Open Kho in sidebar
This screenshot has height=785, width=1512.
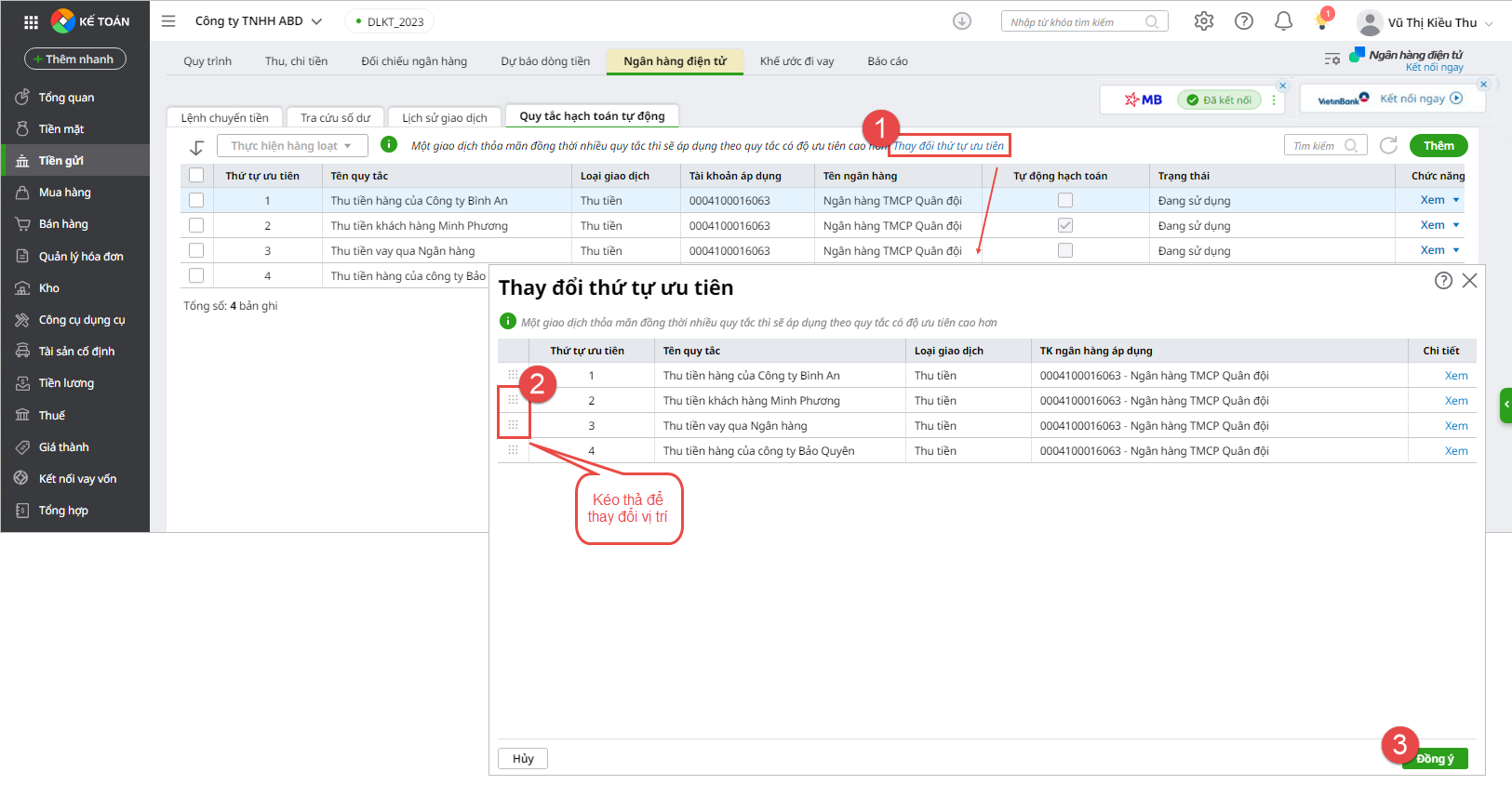(74, 288)
